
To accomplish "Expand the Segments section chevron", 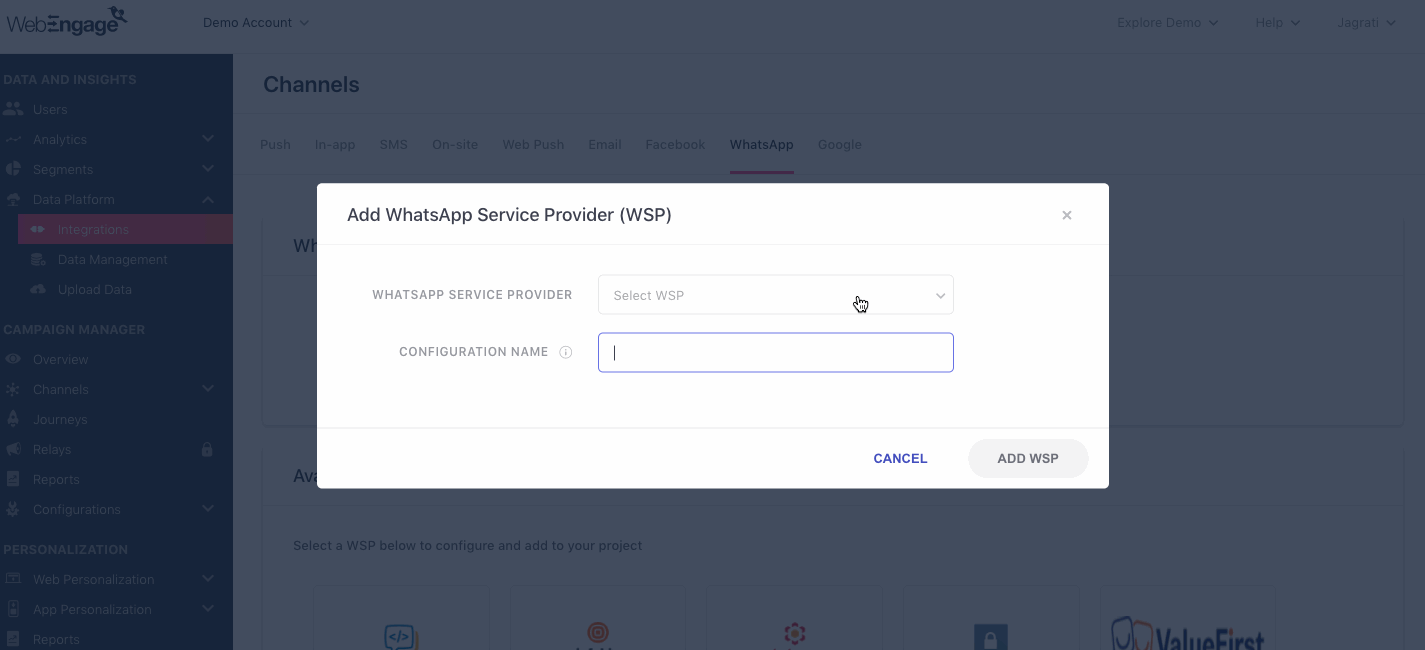I will click(x=208, y=169).
